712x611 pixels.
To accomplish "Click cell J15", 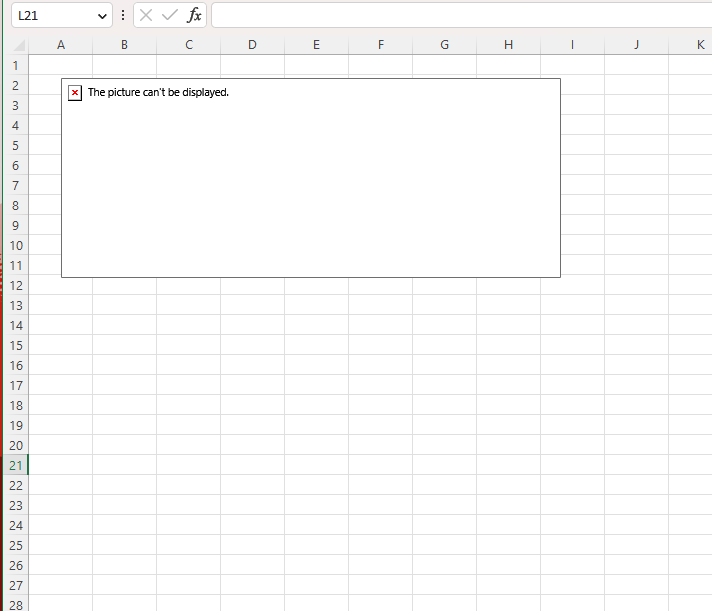I will pos(637,345).
